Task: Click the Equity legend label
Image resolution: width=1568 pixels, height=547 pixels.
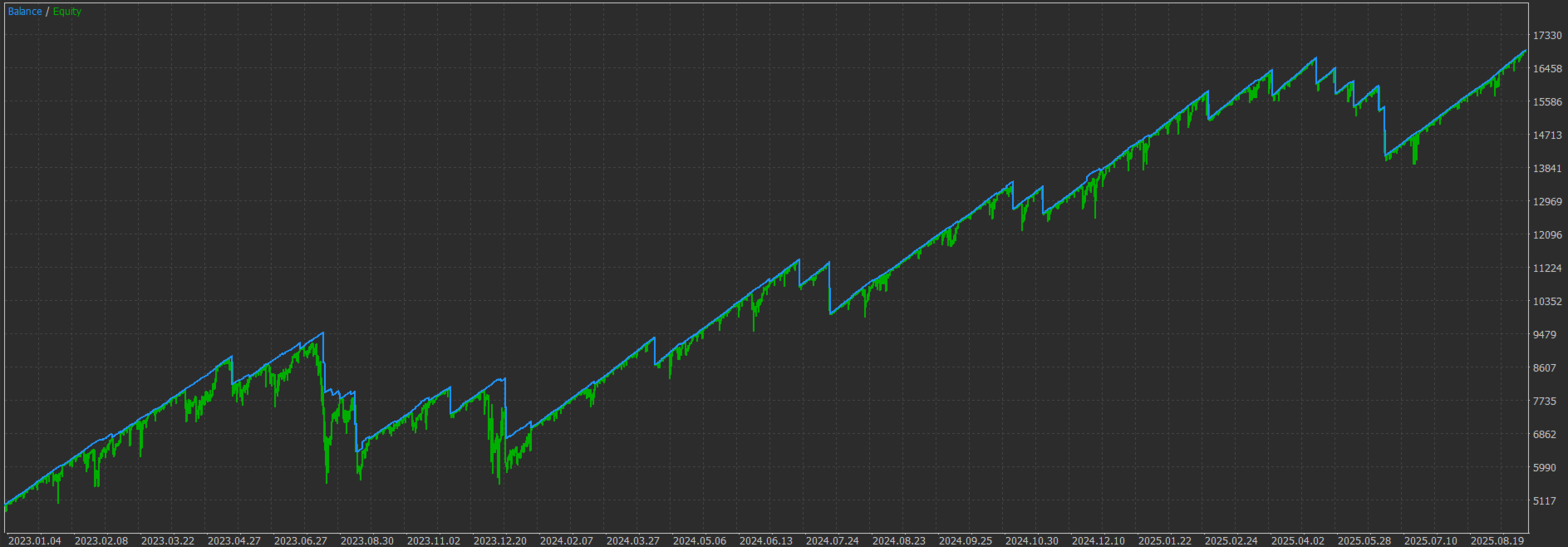Action: coord(67,12)
